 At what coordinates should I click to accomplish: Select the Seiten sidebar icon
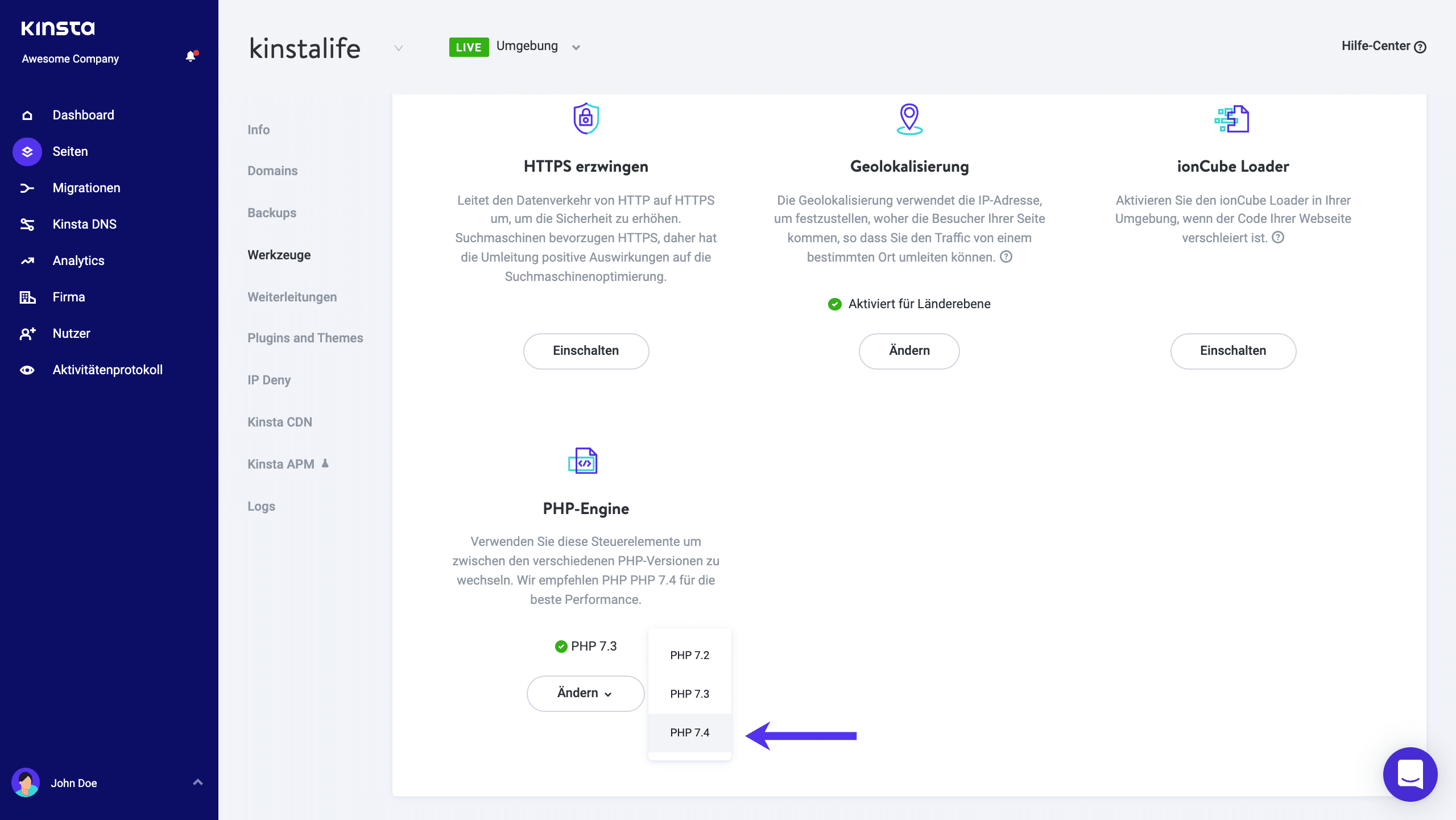(x=27, y=151)
